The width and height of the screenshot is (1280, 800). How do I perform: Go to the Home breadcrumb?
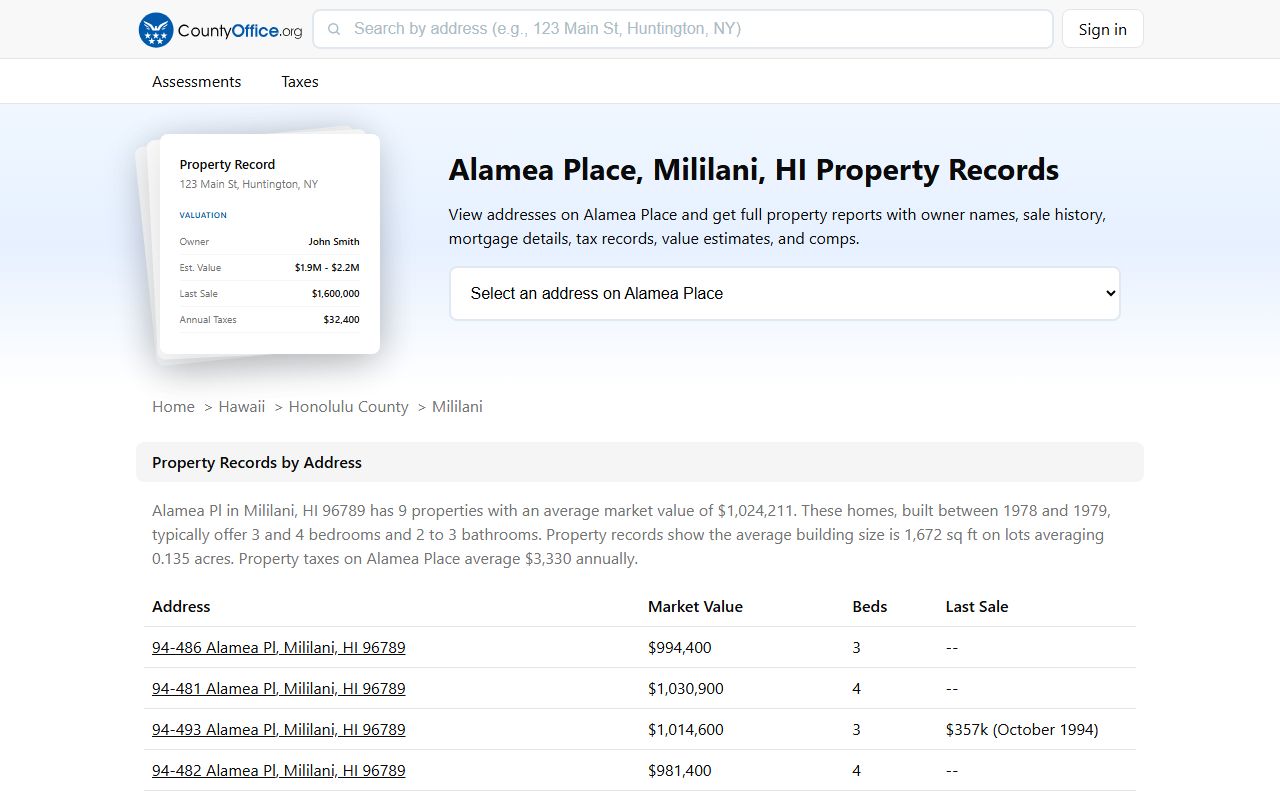pyautogui.click(x=173, y=407)
